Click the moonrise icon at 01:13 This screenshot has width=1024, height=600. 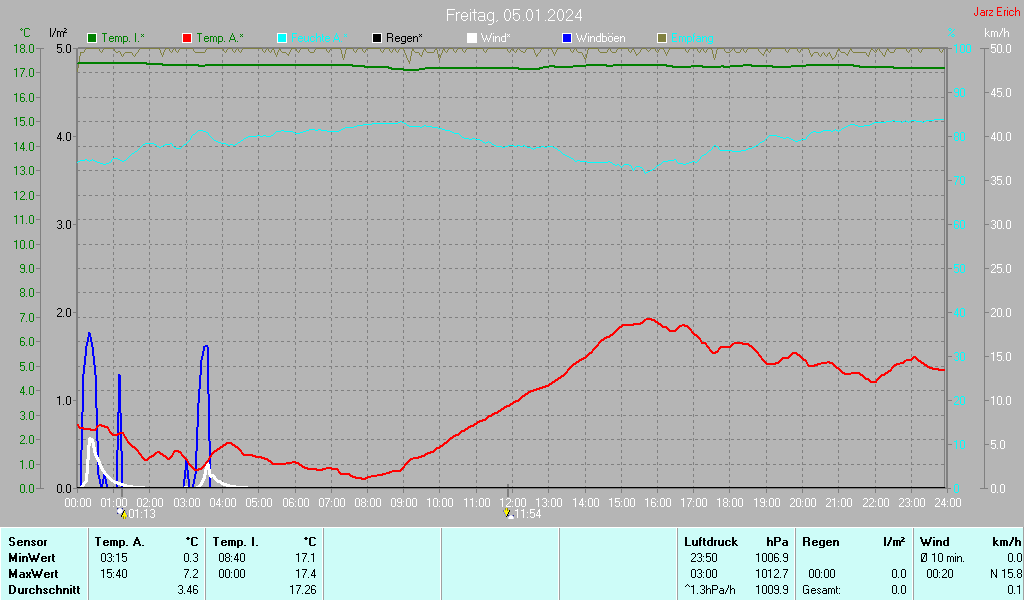(122, 514)
